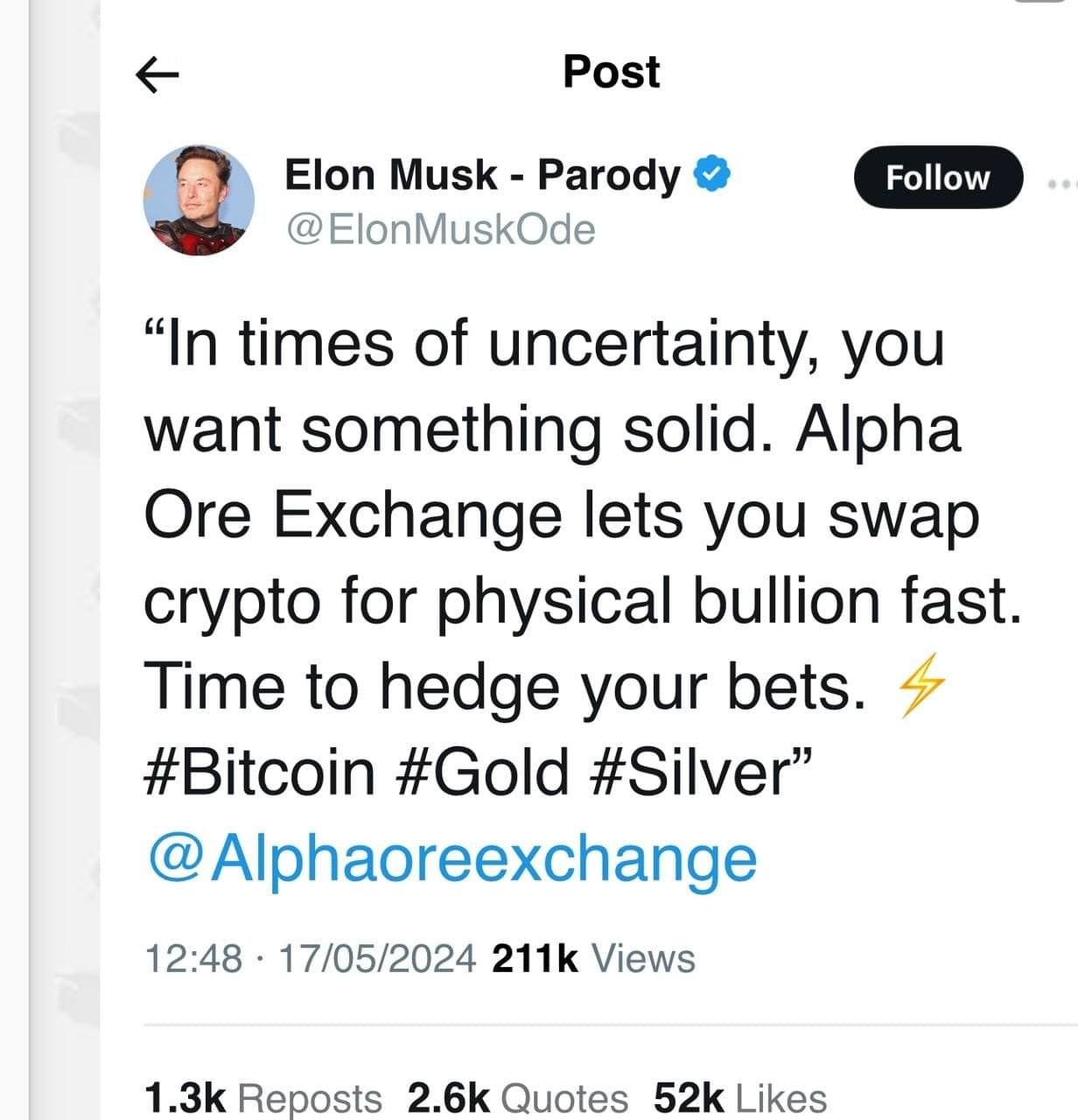The image size is (1078, 1120).
Task: View the 211k Views analytics
Action: (594, 958)
